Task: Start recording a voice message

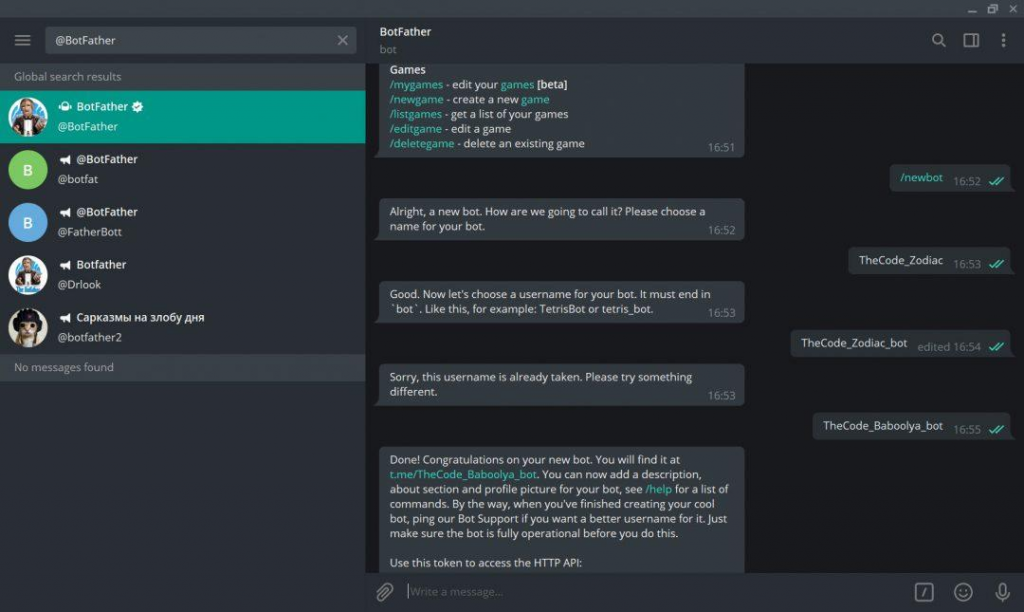Action: [x=1002, y=592]
